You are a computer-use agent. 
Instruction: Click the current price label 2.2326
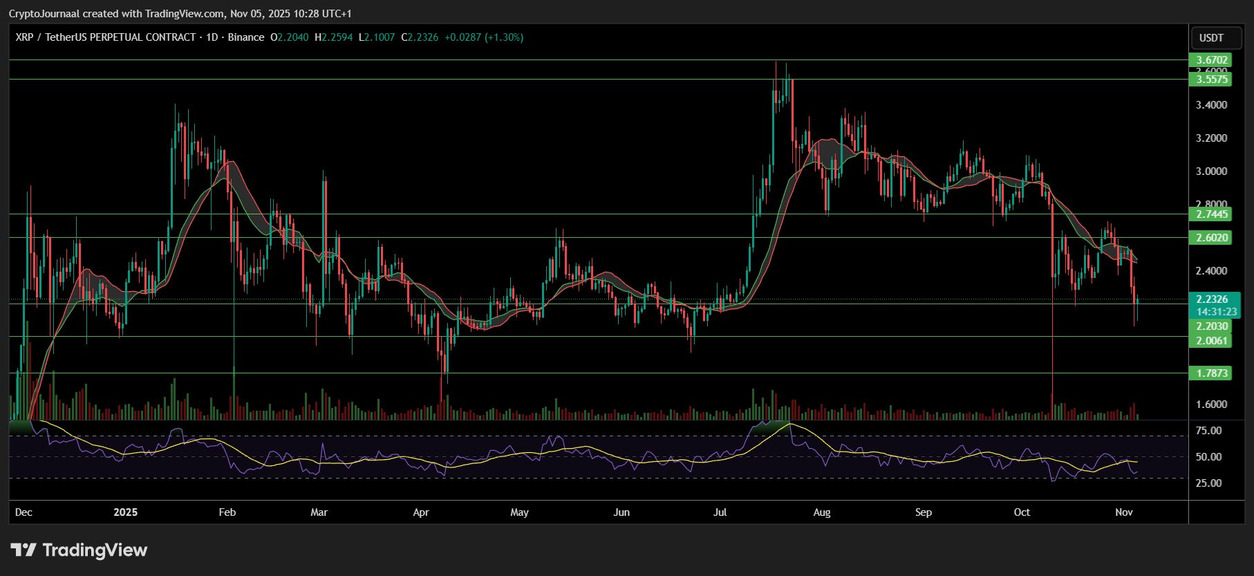pyautogui.click(x=1211, y=298)
